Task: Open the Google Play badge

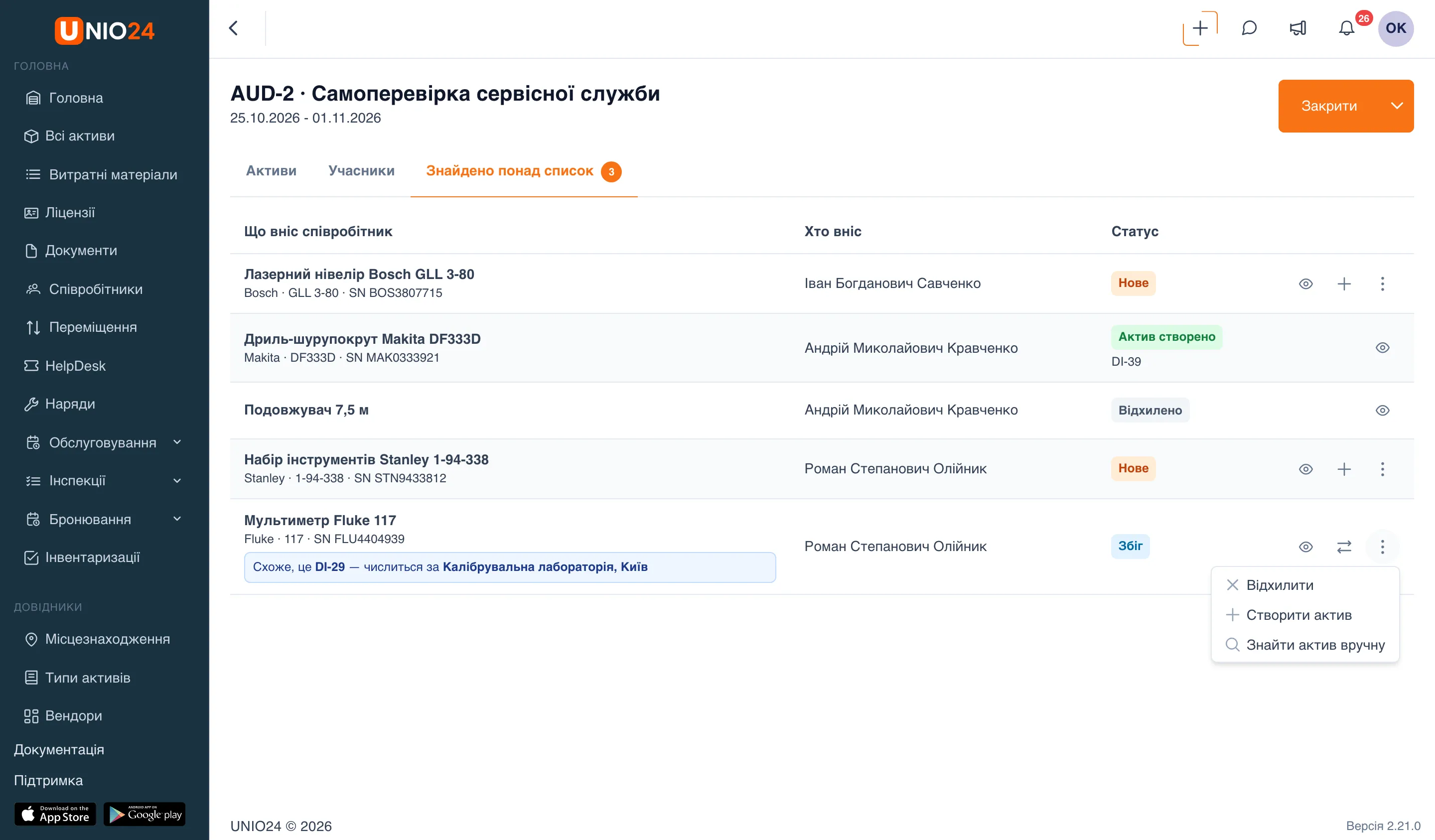Action: tap(144, 814)
